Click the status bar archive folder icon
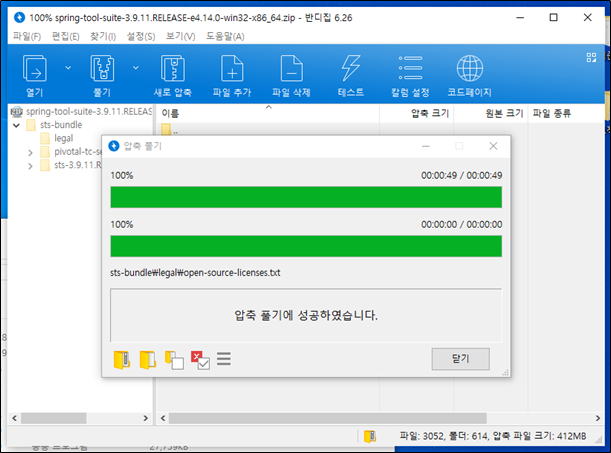This screenshot has width=611, height=453. 370,436
